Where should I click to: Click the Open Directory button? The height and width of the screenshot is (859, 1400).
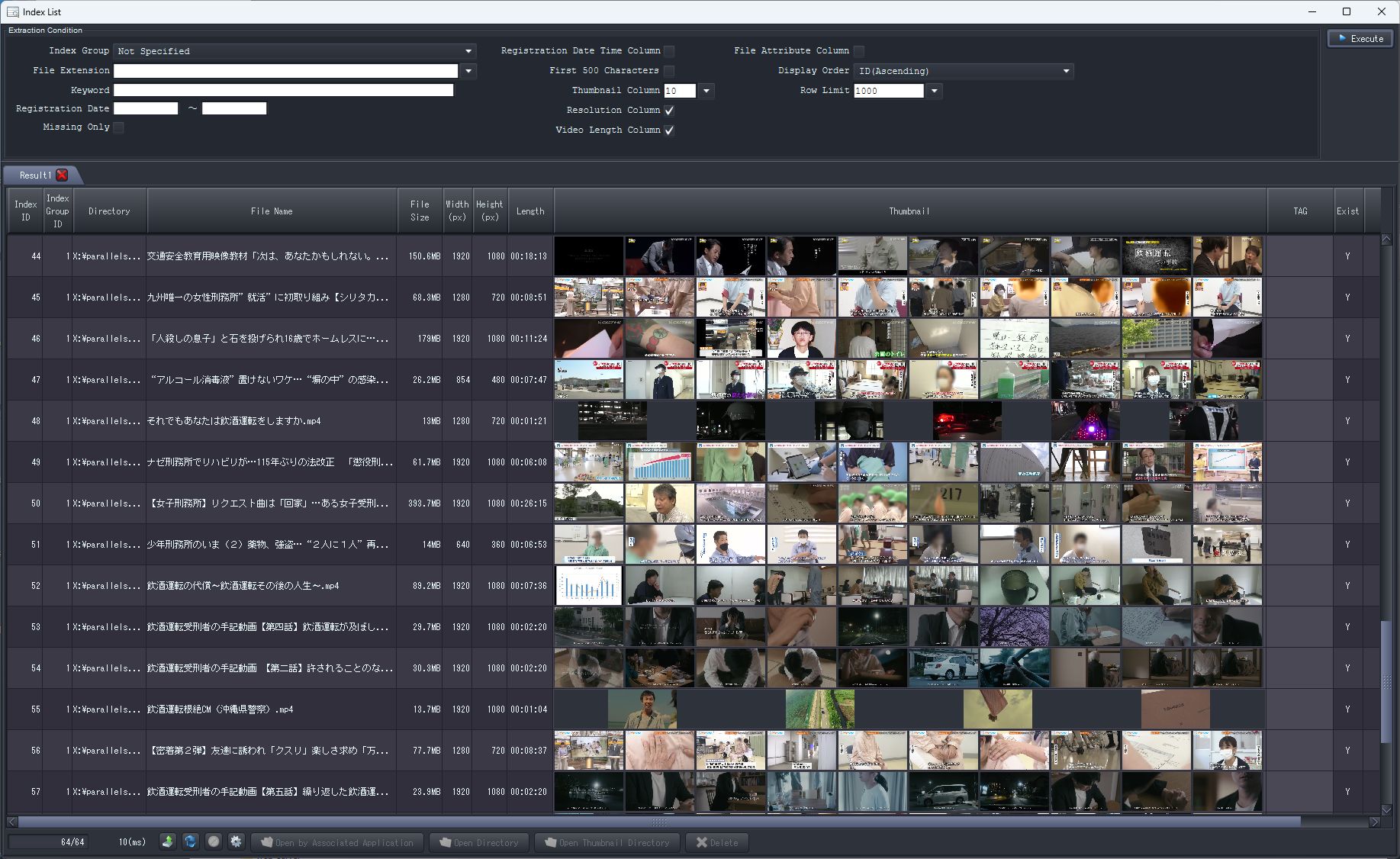(478, 842)
